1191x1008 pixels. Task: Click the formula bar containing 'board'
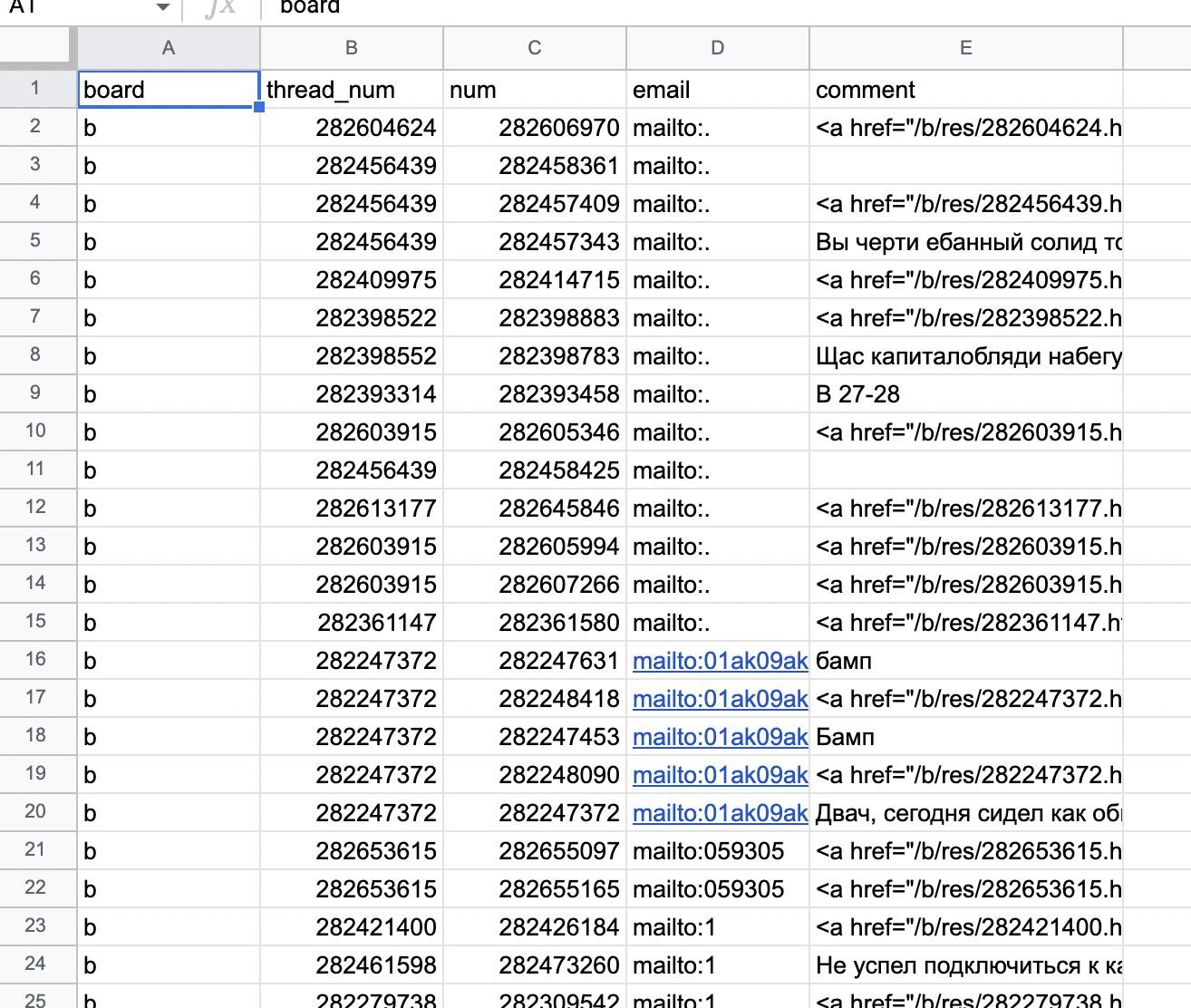pos(725,7)
